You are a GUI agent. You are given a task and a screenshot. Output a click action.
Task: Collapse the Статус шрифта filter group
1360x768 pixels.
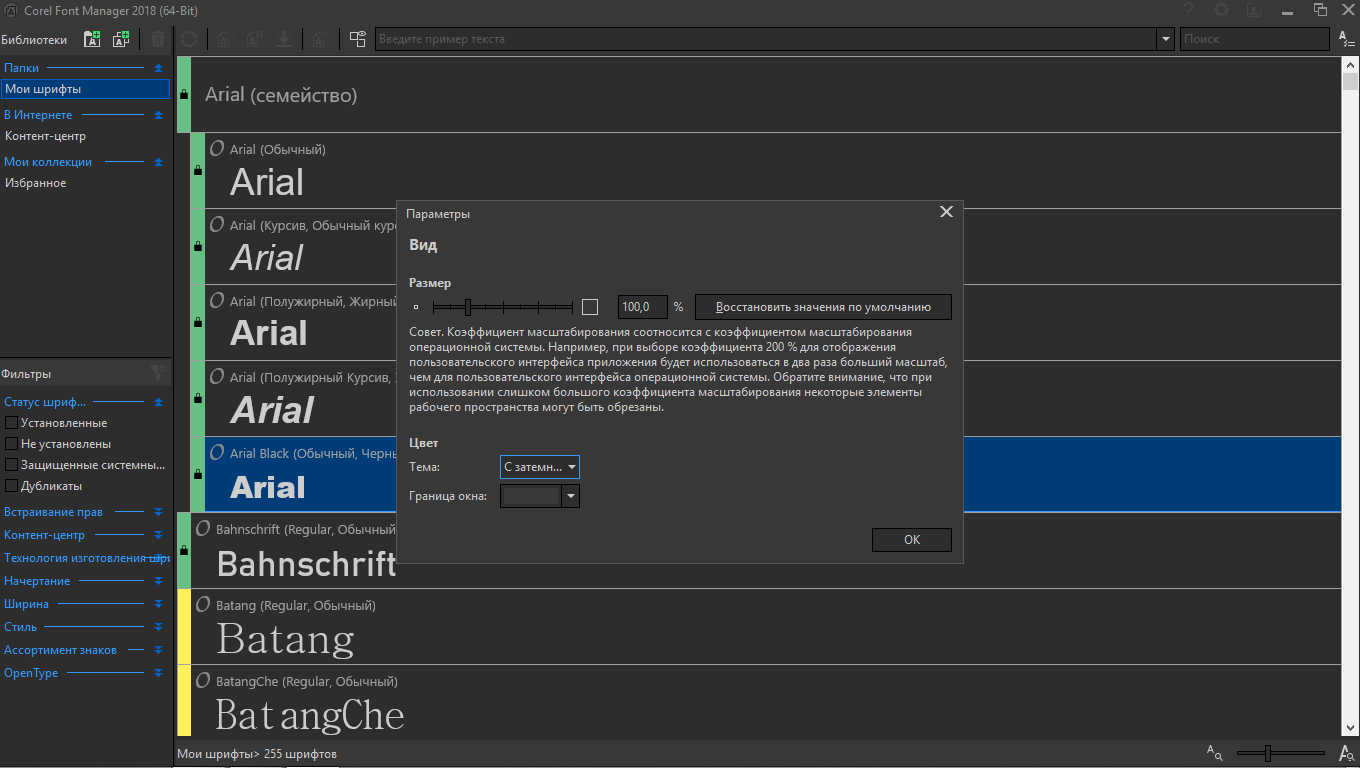pyautogui.click(x=158, y=402)
